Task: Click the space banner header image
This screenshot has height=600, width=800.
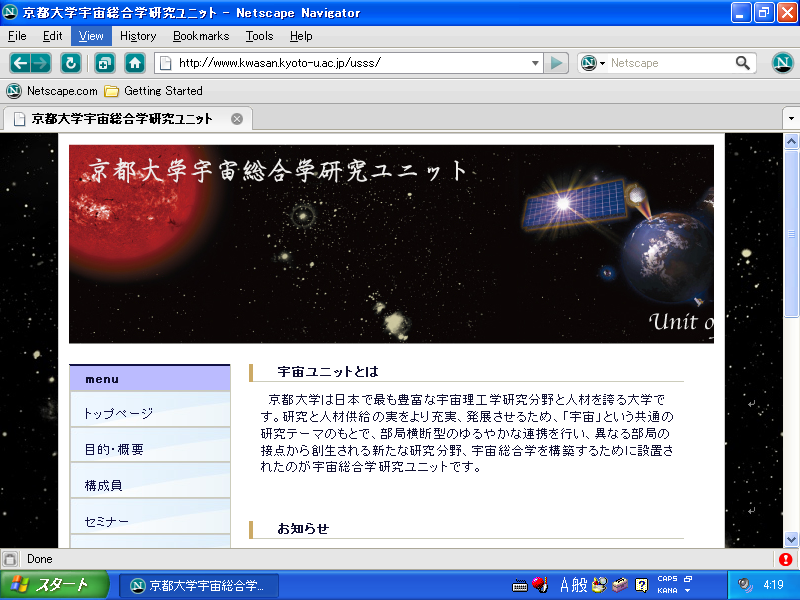Action: pos(391,244)
